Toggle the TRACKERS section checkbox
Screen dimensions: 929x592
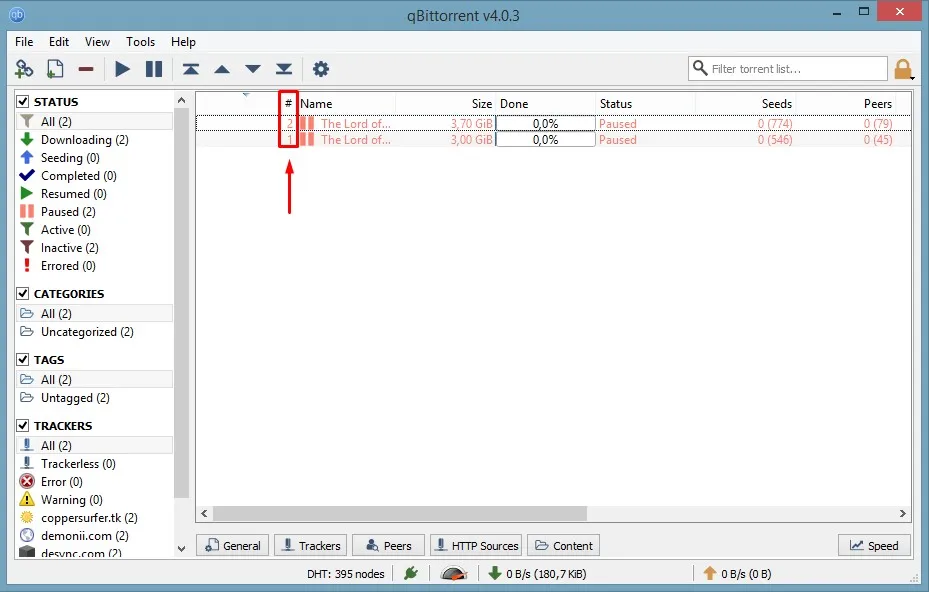23,425
